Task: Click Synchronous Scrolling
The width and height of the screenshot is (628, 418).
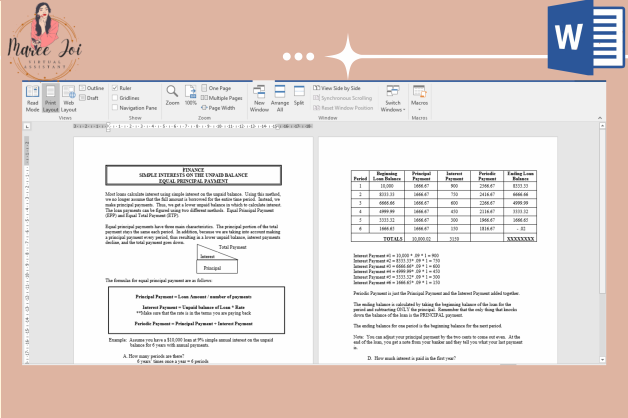Action: pos(342,98)
